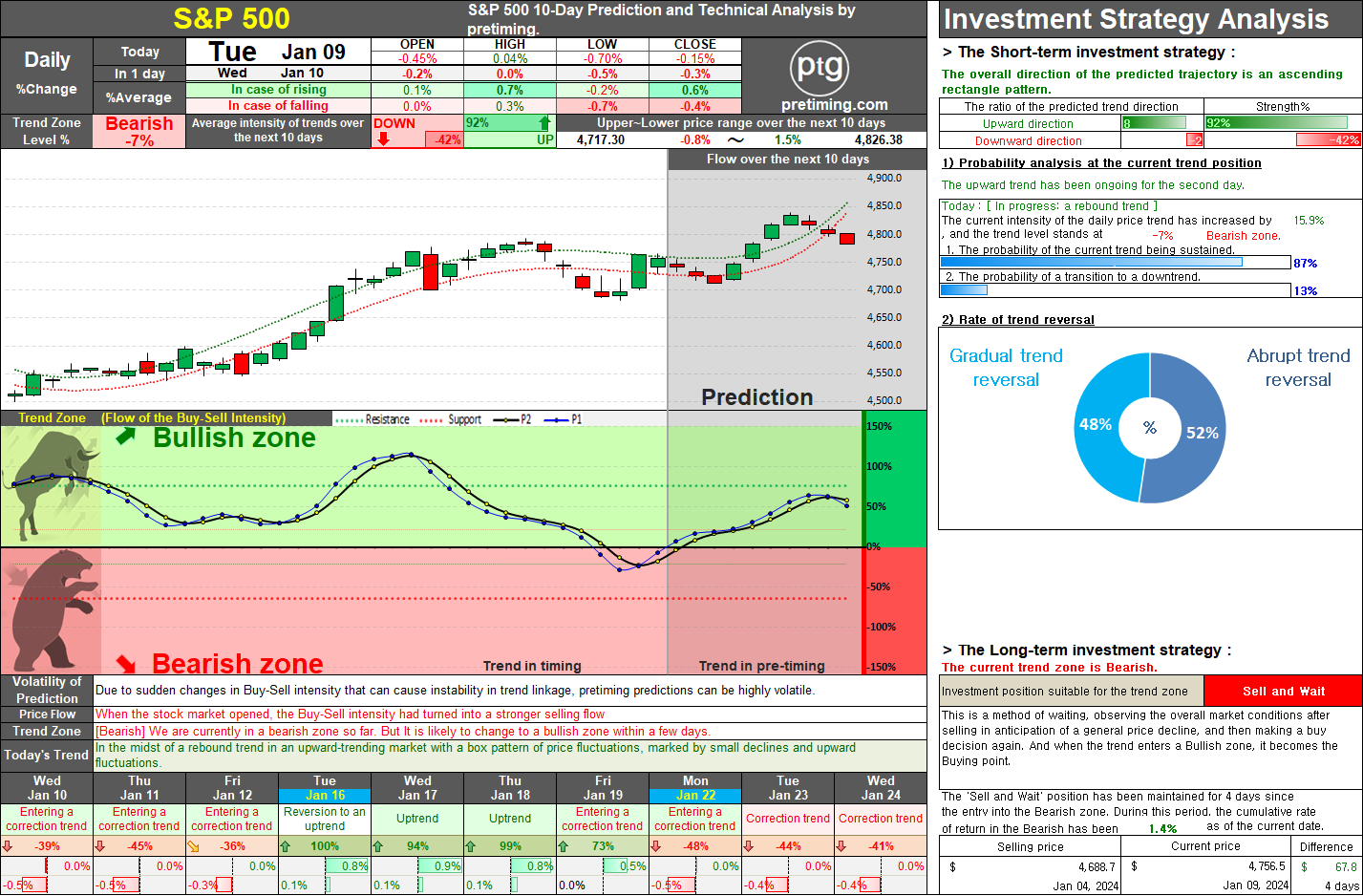Select the Wed Jan 24 column header
This screenshot has width=1363, height=896.
pos(881,788)
